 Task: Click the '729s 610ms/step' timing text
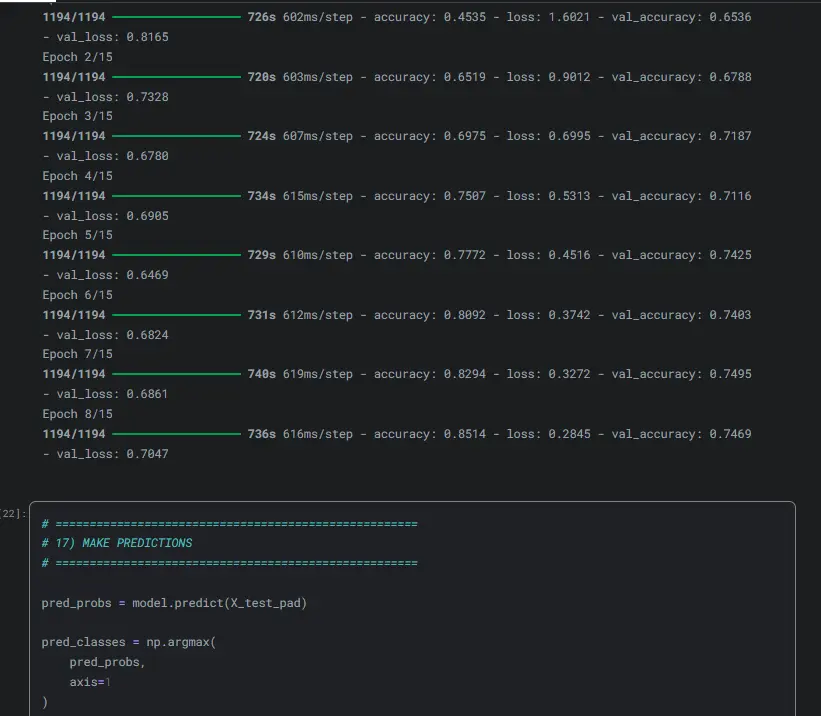(300, 255)
